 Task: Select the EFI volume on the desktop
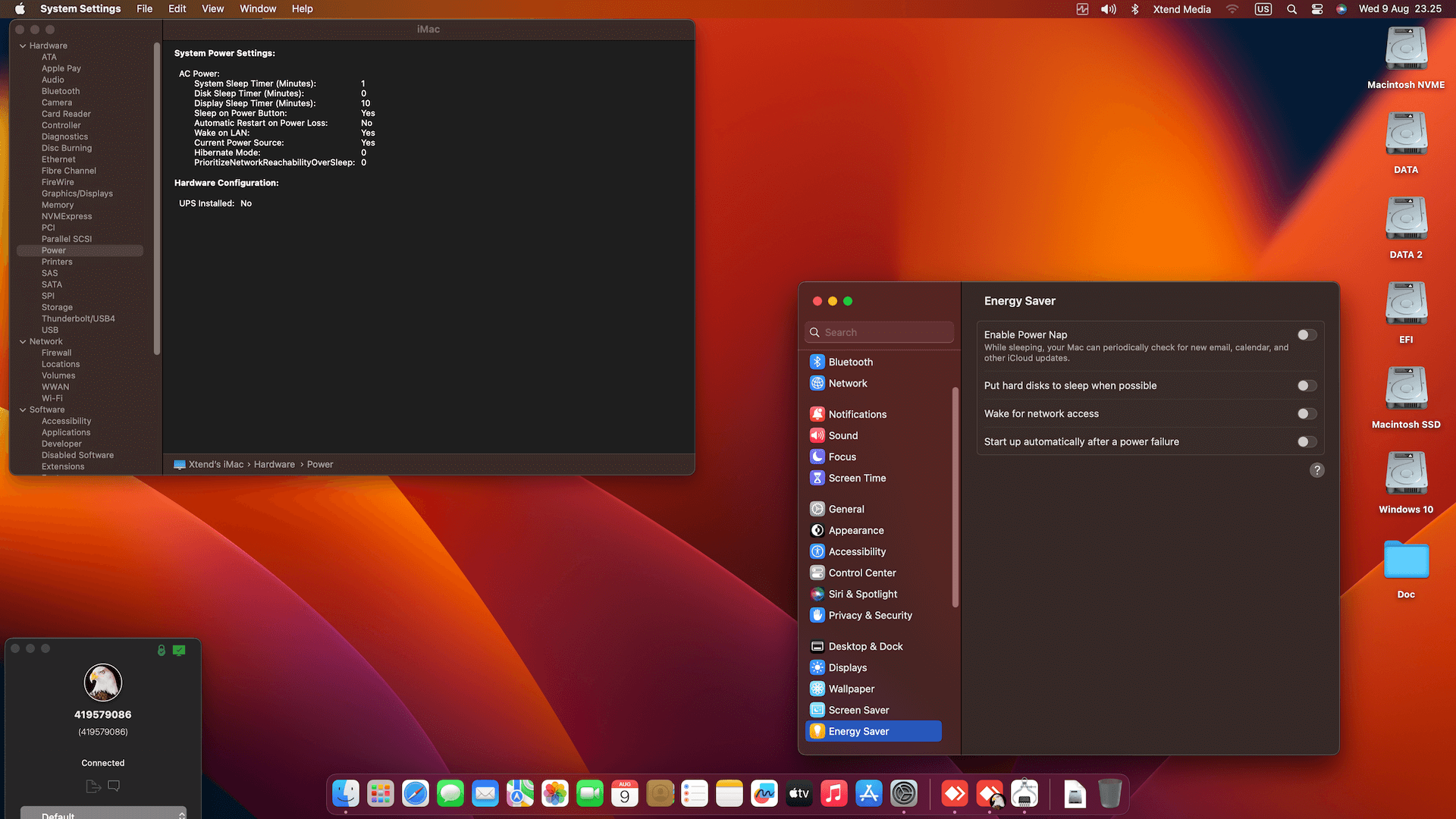click(x=1406, y=312)
